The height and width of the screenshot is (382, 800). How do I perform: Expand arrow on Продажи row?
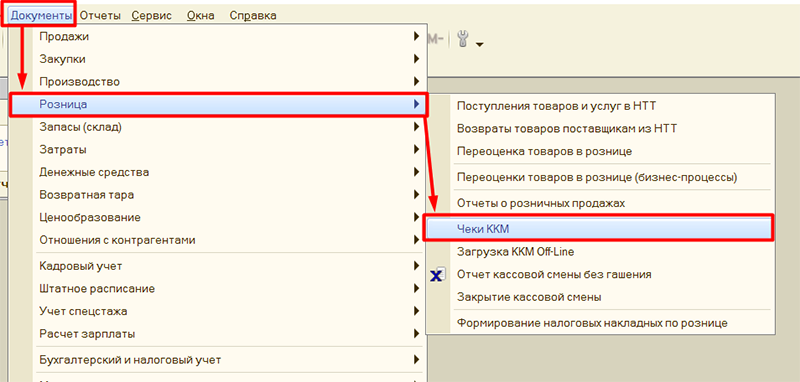417,36
